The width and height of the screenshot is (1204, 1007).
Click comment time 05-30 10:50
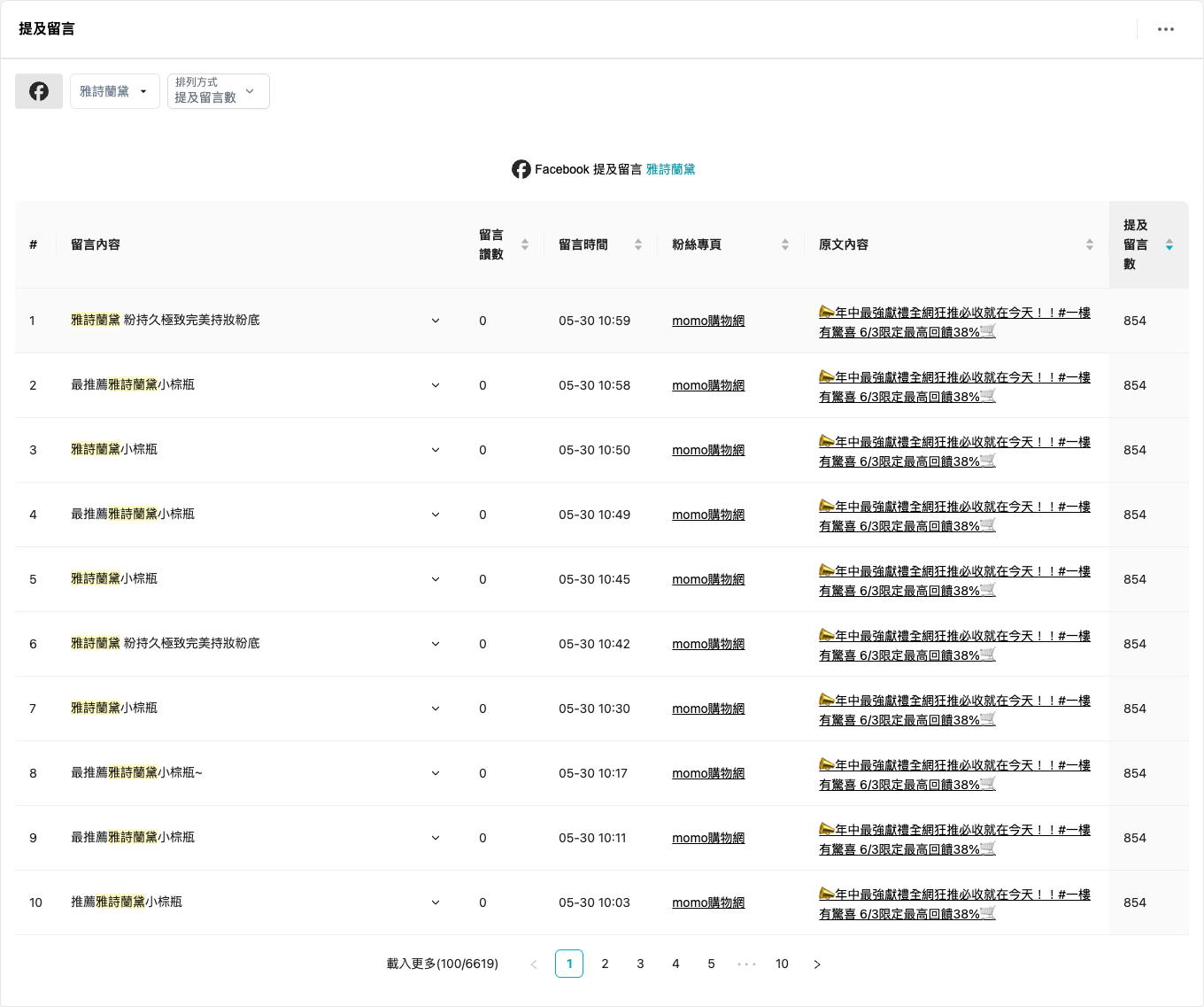[x=594, y=450]
